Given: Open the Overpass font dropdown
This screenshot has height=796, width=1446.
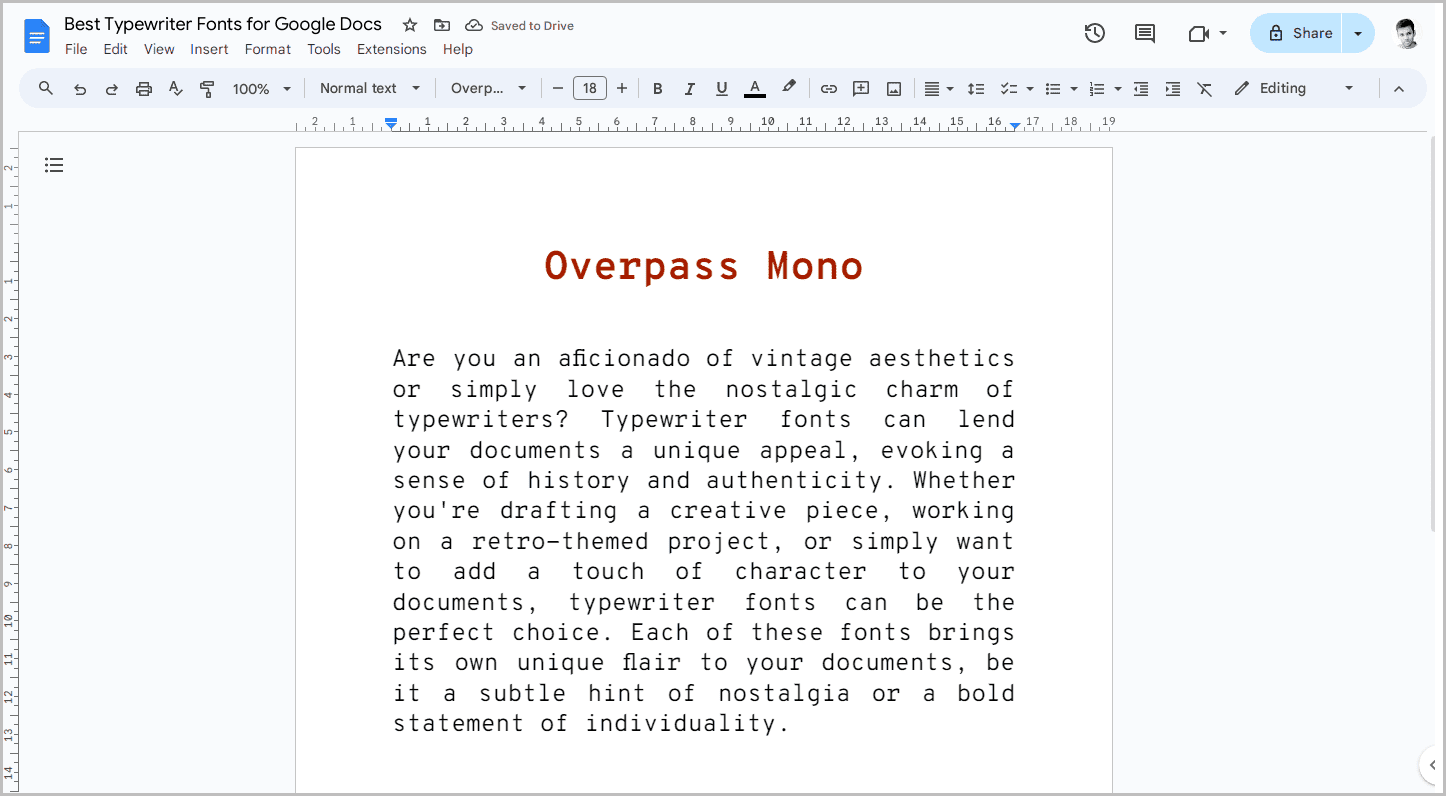Looking at the screenshot, I should pyautogui.click(x=488, y=88).
